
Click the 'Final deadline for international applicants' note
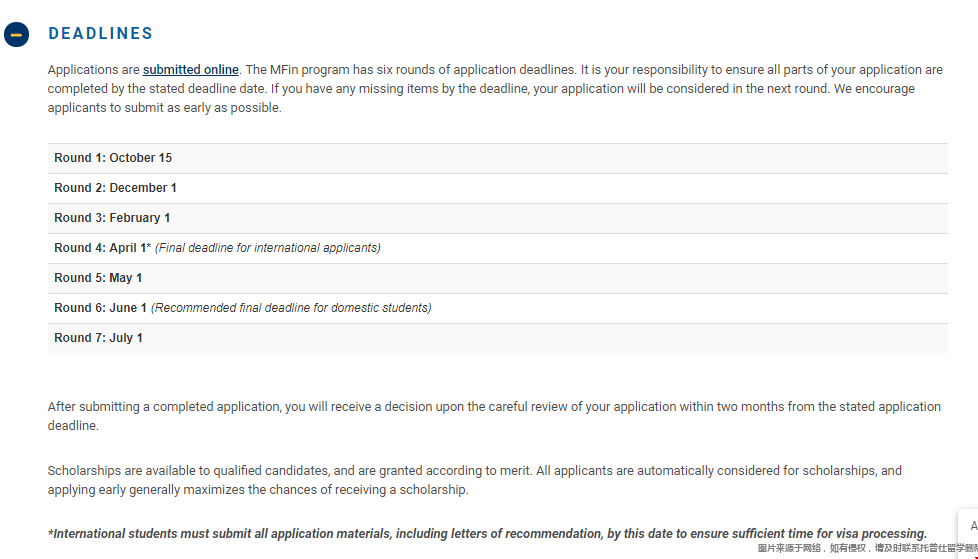click(x=268, y=248)
